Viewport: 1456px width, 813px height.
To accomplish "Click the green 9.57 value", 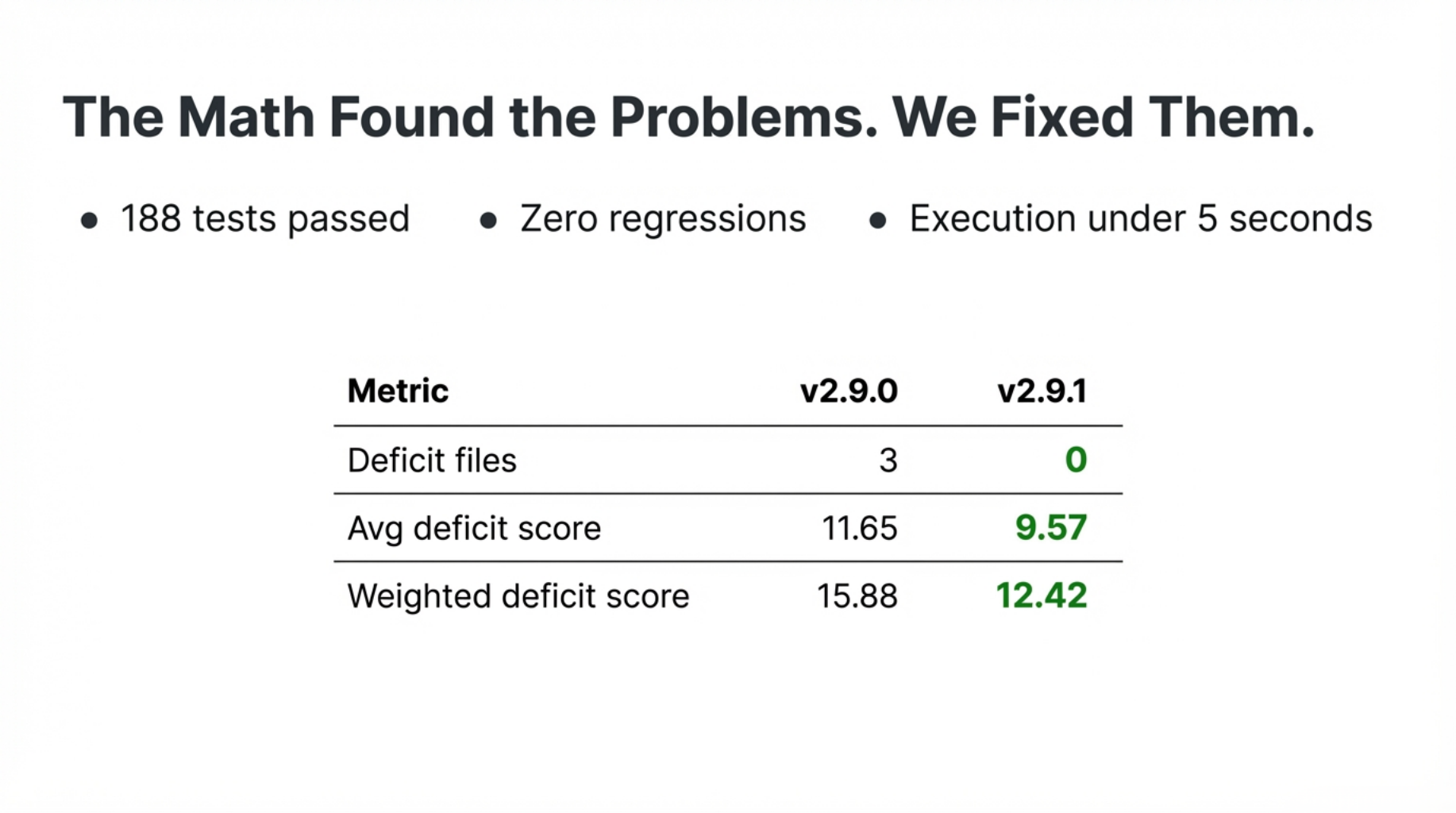I will coord(1050,528).
